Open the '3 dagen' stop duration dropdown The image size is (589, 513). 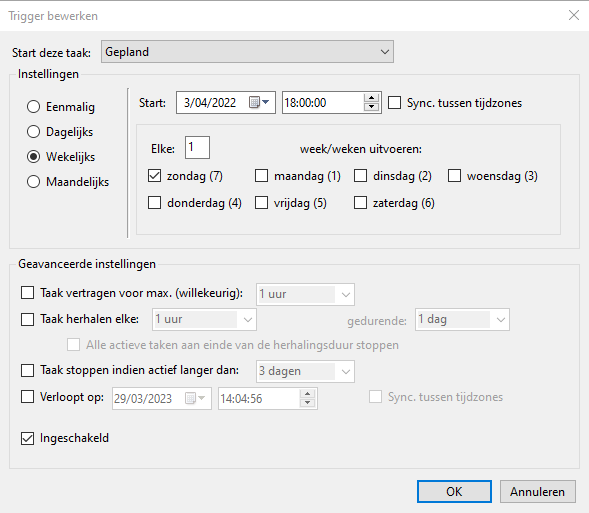click(x=305, y=371)
